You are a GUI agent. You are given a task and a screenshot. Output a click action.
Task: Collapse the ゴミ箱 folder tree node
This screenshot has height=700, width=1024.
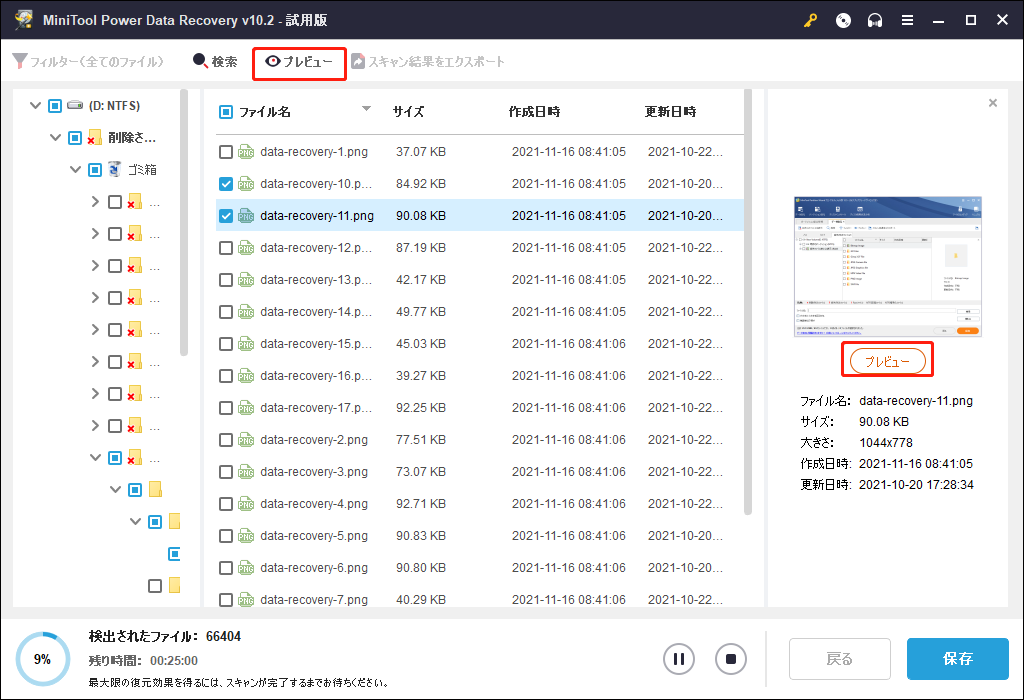[x=75, y=170]
